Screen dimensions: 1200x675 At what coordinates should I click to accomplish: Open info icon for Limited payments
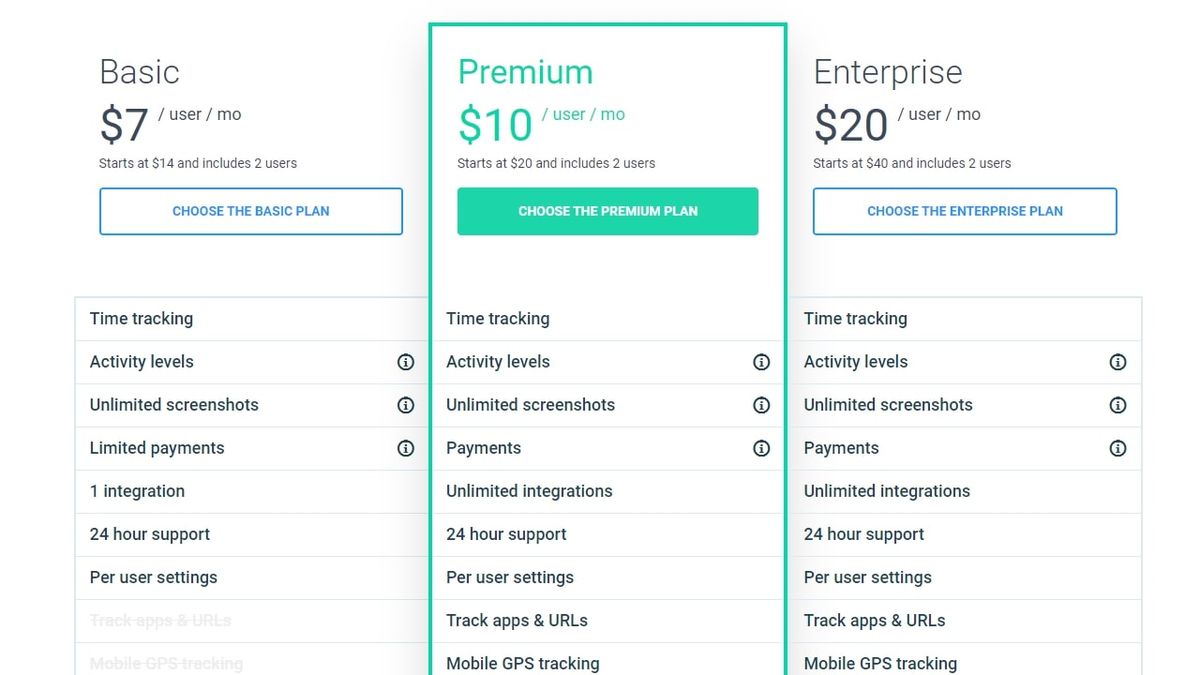[x=405, y=448]
